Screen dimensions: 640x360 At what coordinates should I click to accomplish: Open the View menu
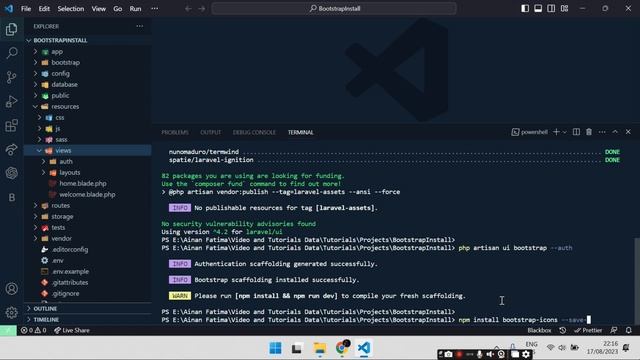click(98, 9)
